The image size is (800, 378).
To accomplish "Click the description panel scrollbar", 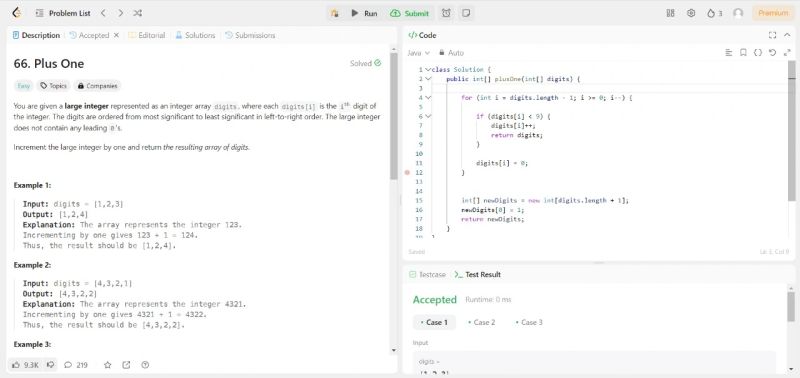I will click(393, 115).
